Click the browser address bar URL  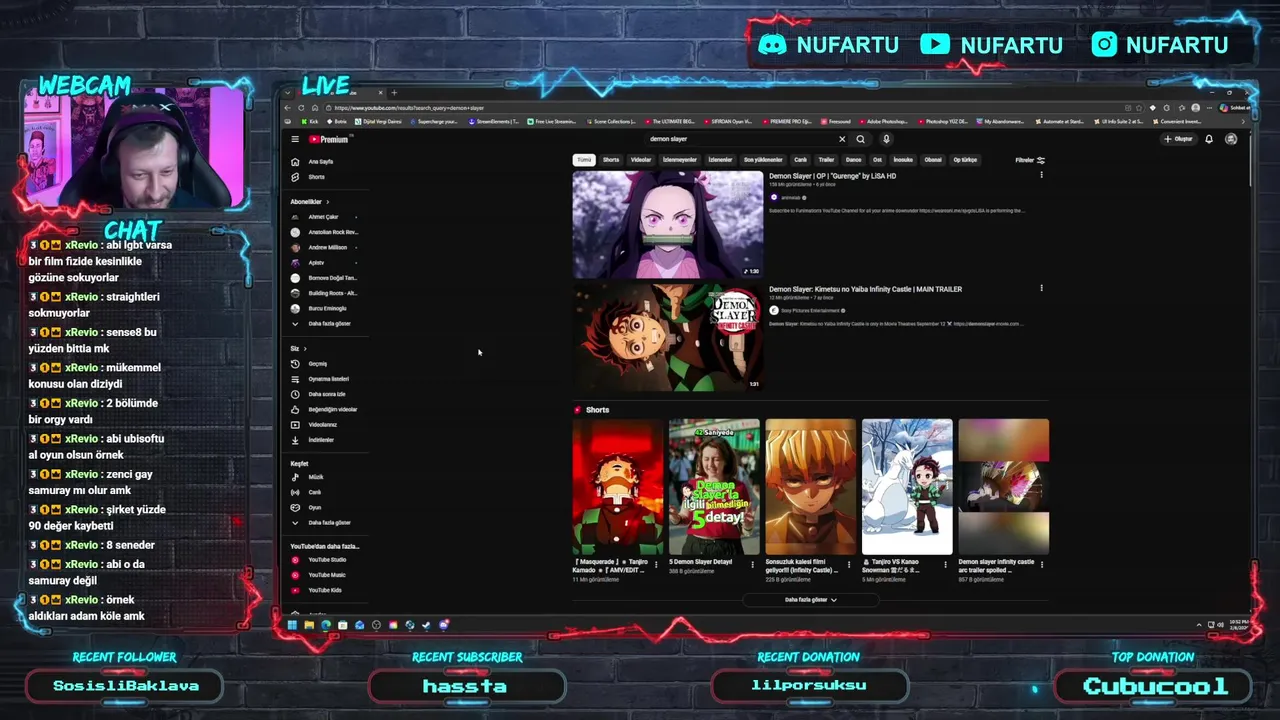point(409,108)
